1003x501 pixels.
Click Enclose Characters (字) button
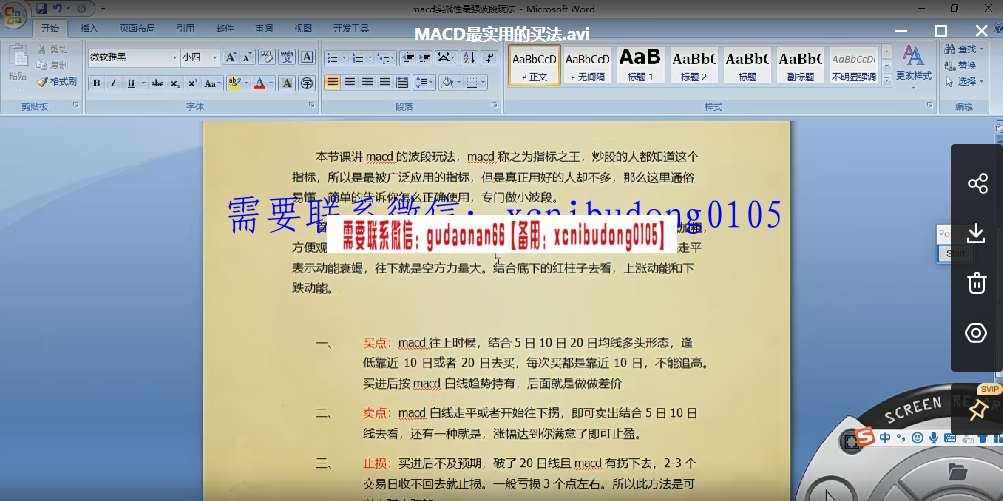point(307,83)
